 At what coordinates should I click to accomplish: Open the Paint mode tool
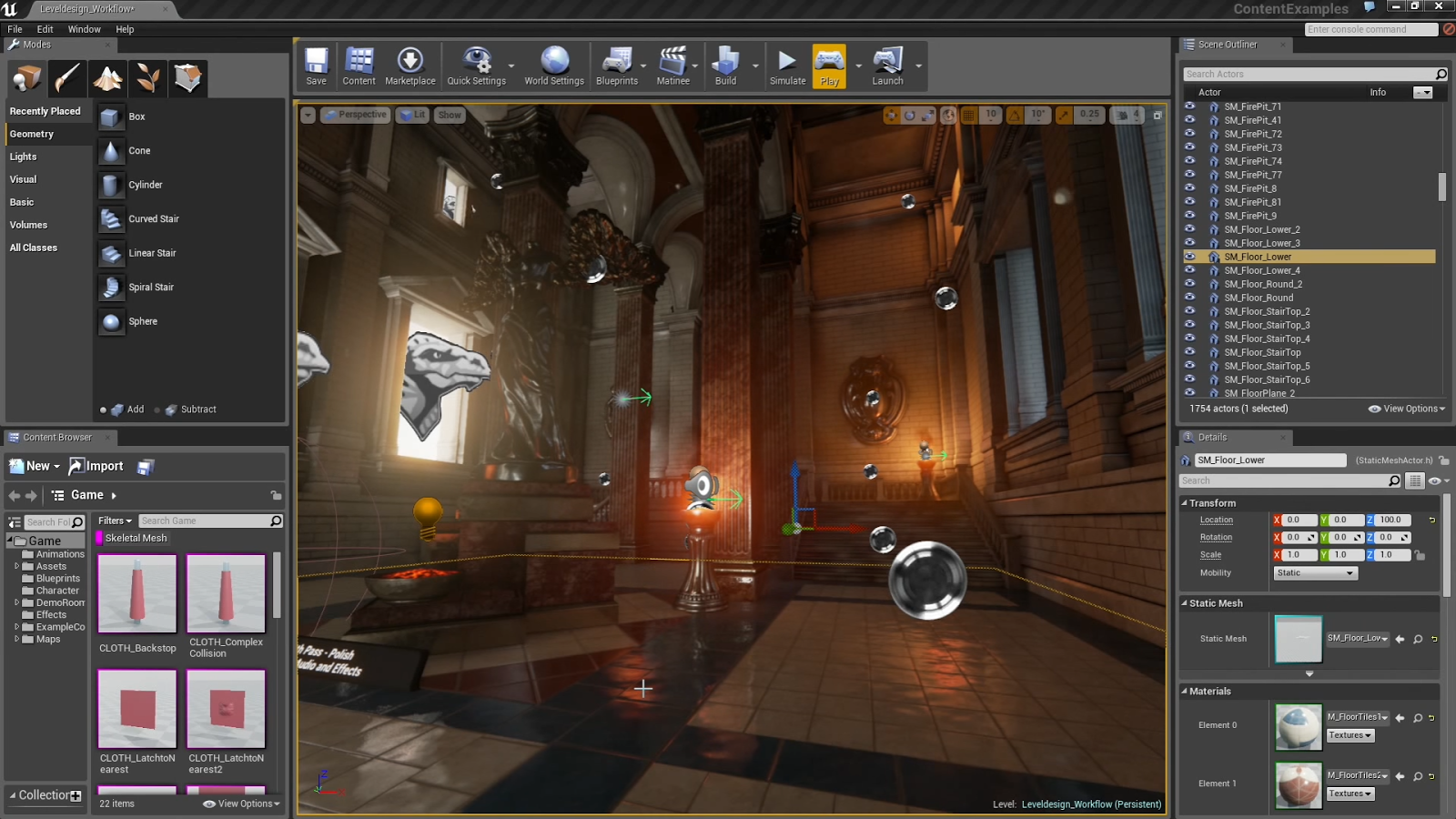pyautogui.click(x=65, y=78)
